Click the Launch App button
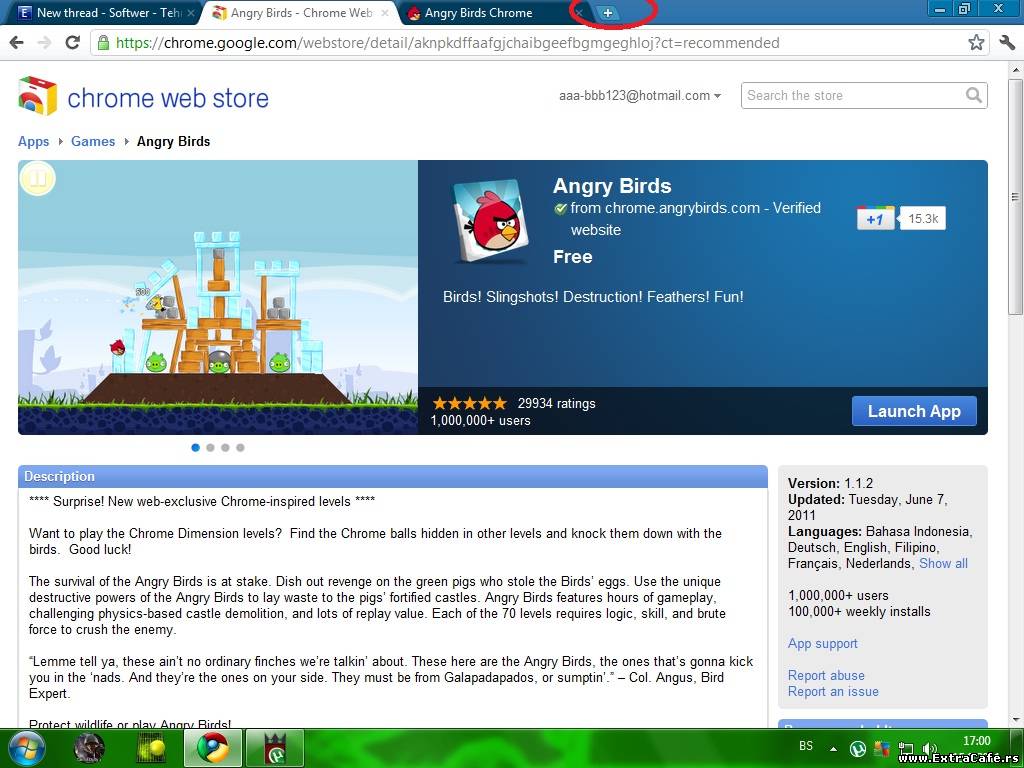Screen dimensions: 1024x768 (x=914, y=411)
